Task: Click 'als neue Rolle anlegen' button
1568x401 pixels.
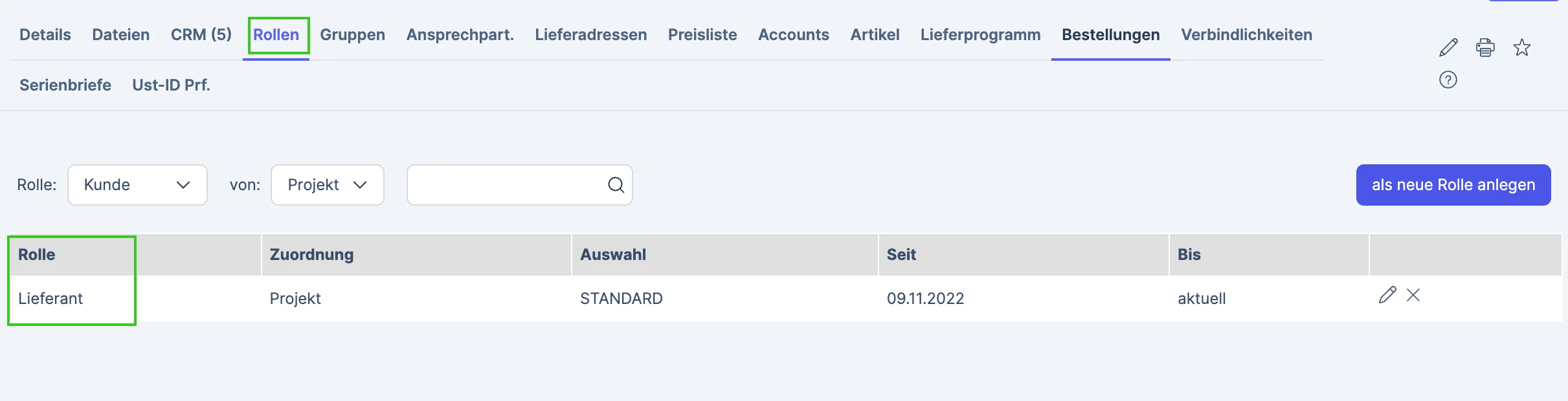Action: [1453, 185]
